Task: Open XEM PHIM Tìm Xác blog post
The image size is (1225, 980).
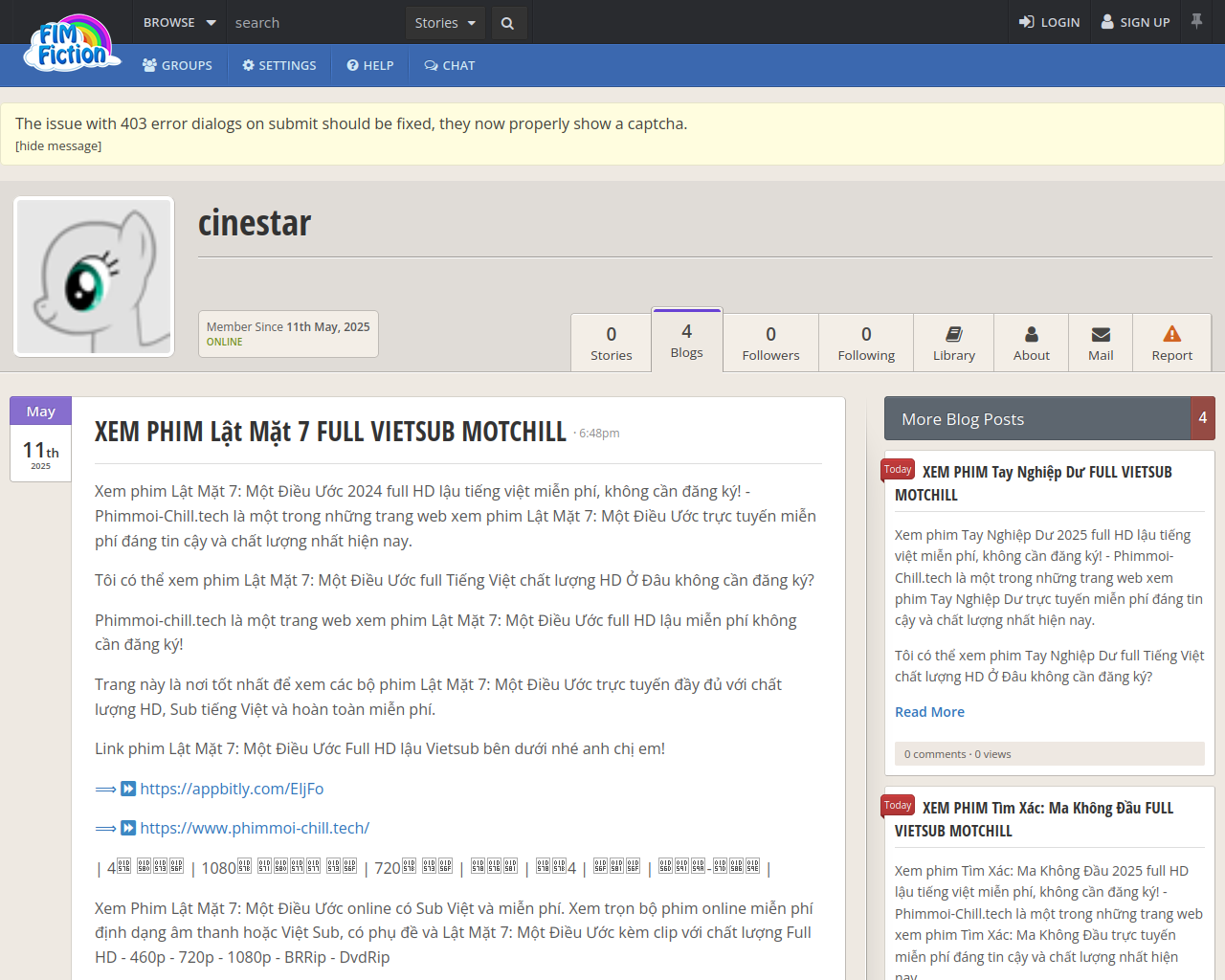Action: tap(1035, 819)
